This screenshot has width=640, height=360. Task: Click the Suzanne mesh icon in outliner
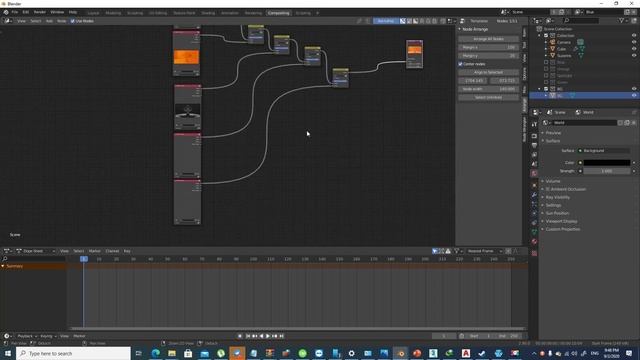(553, 55)
